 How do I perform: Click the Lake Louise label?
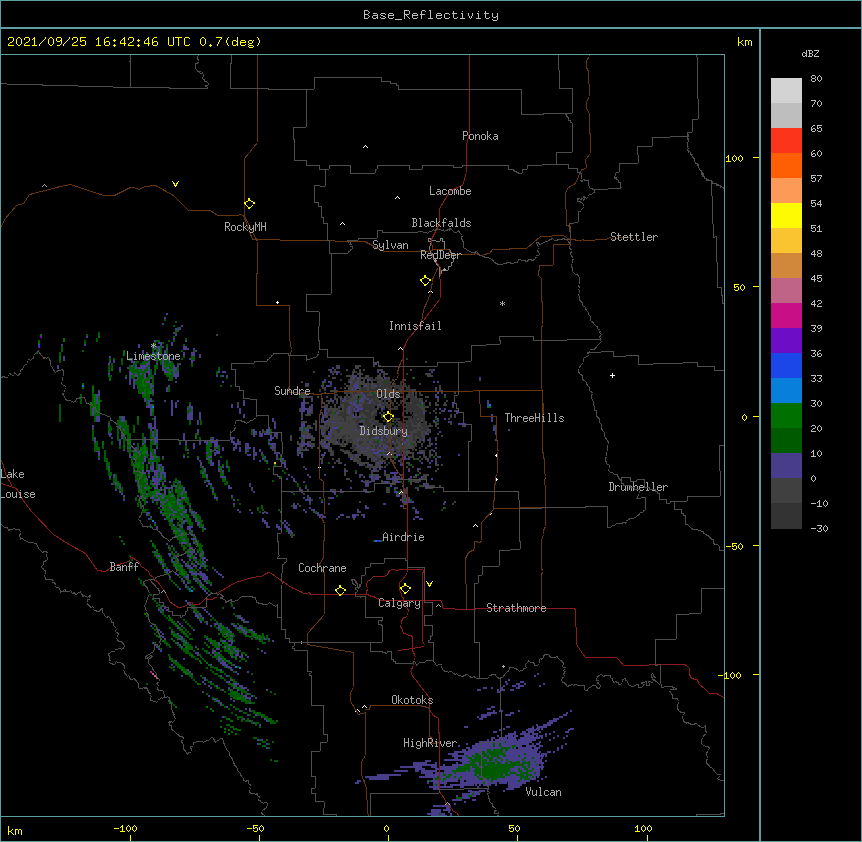[18, 484]
